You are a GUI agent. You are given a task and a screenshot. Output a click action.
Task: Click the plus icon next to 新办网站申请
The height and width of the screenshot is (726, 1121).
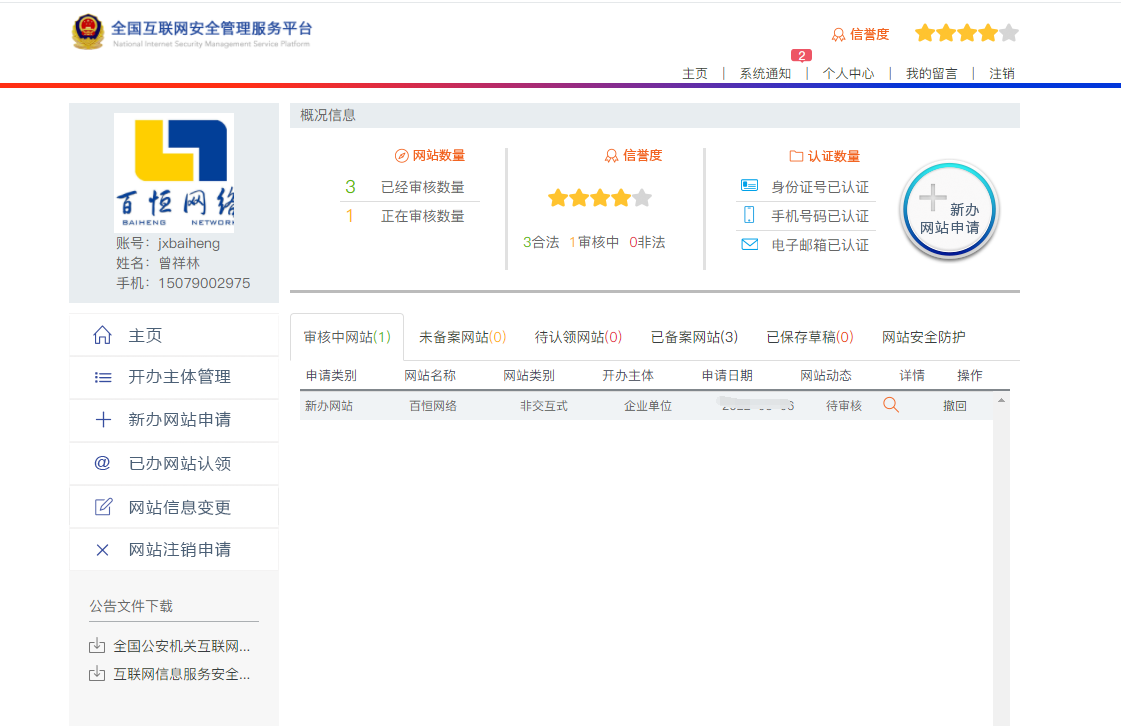tap(101, 420)
